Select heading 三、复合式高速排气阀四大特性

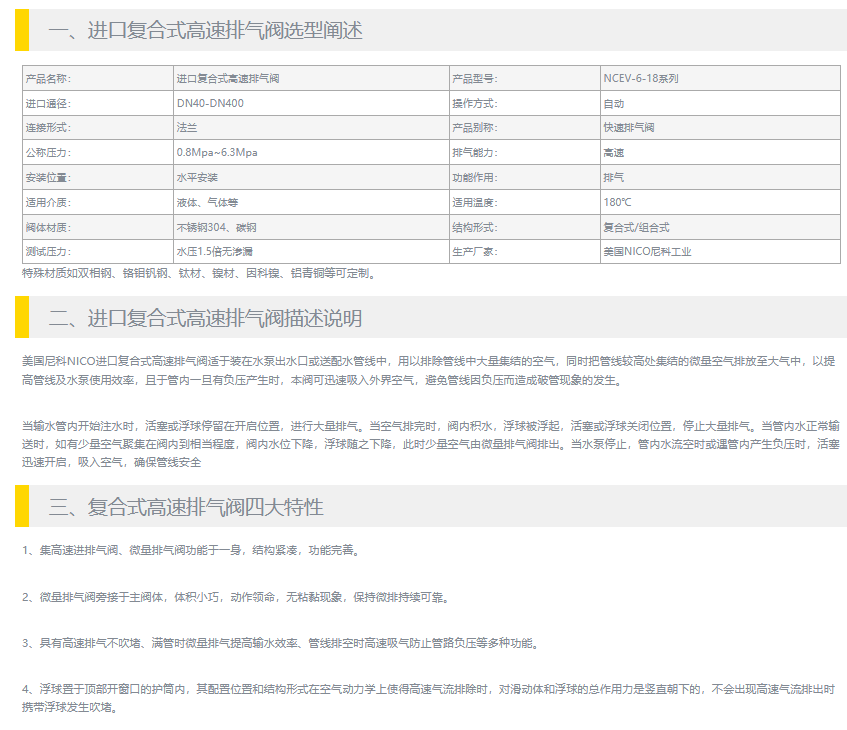186,507
